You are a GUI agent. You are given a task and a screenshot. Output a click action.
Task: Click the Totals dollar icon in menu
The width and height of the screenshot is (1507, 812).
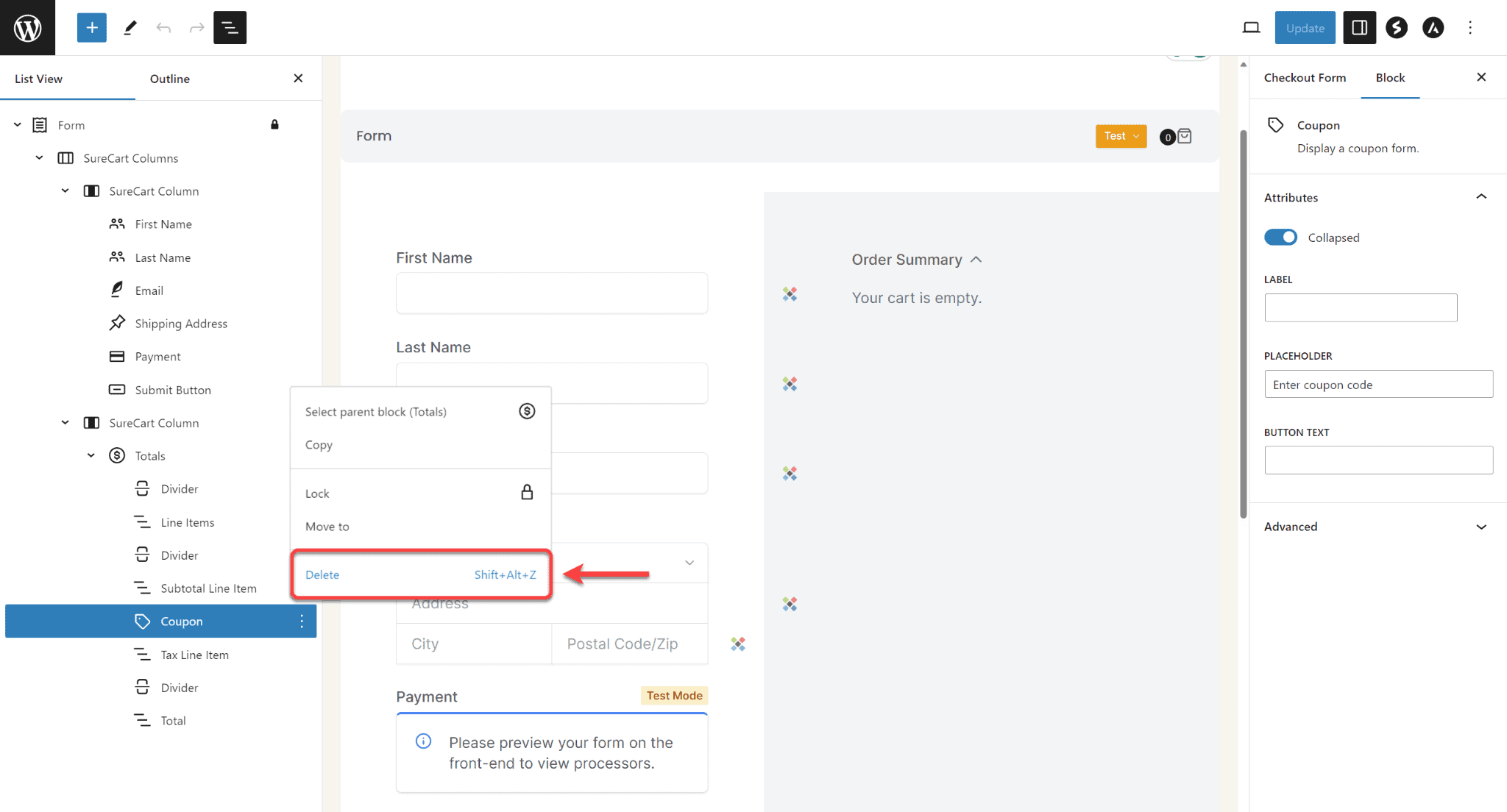coord(527,411)
